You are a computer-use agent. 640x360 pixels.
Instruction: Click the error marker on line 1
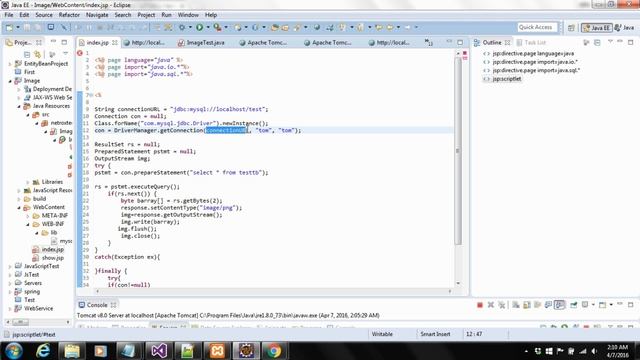coord(80,53)
